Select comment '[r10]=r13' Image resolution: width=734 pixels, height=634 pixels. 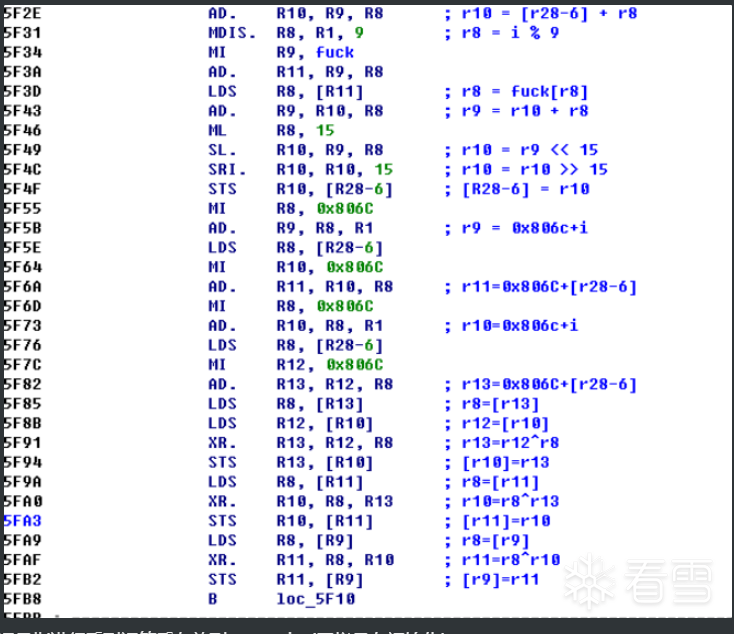click(506, 462)
